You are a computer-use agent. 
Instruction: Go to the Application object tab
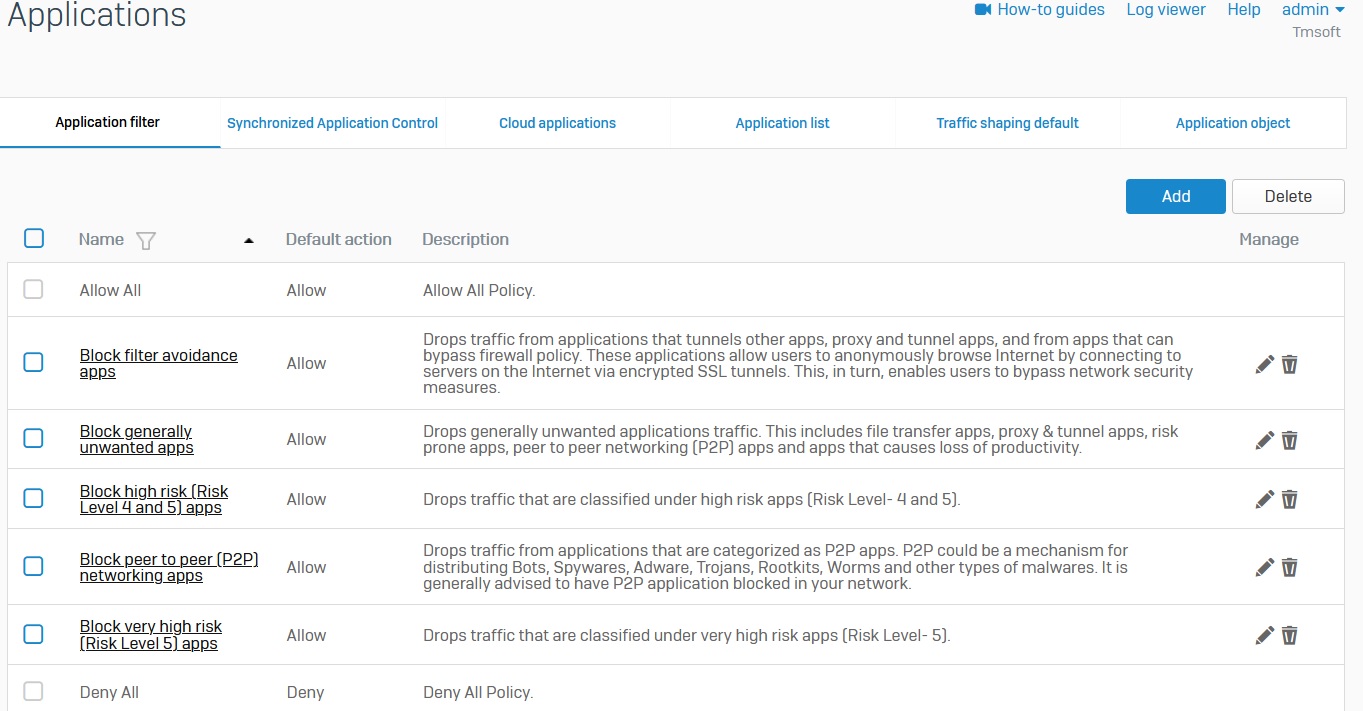pyautogui.click(x=1232, y=123)
